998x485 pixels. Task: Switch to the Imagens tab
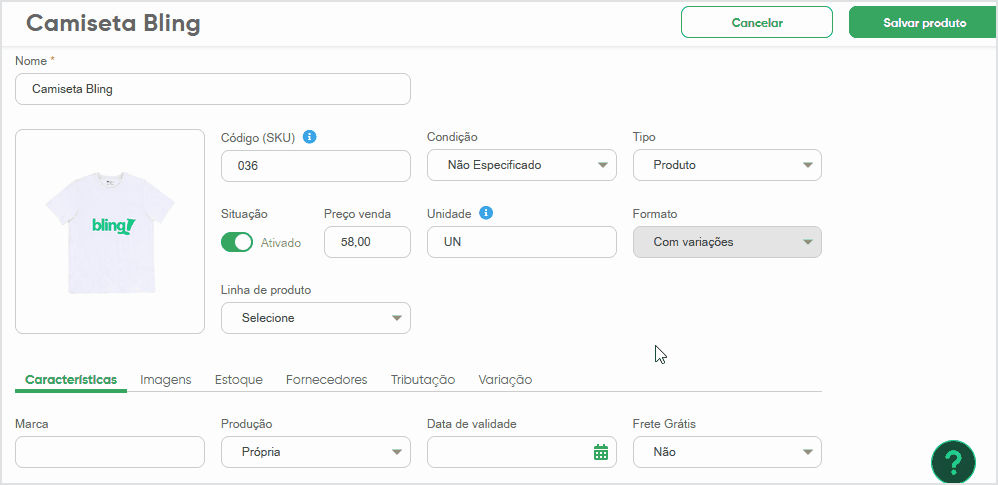165,380
